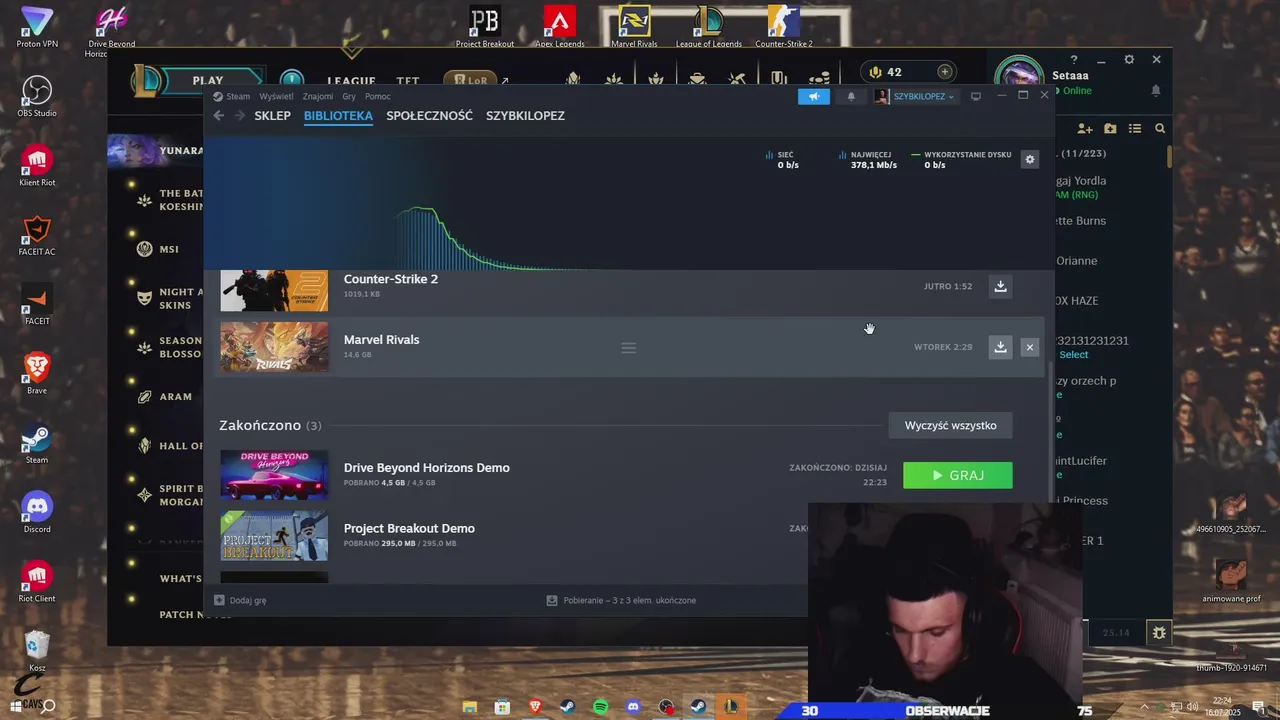Open Counter-Strike 2 download thumbnail
The image size is (1280, 720).
click(274, 290)
